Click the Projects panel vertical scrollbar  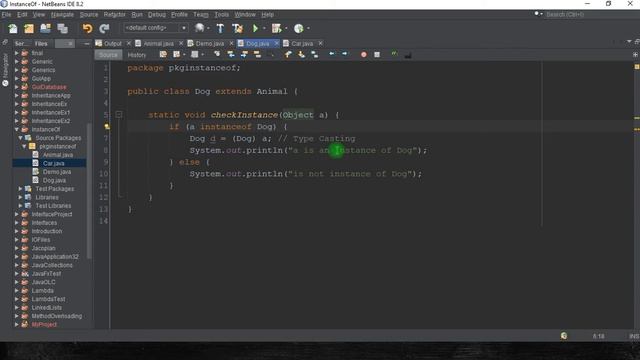[89, 191]
